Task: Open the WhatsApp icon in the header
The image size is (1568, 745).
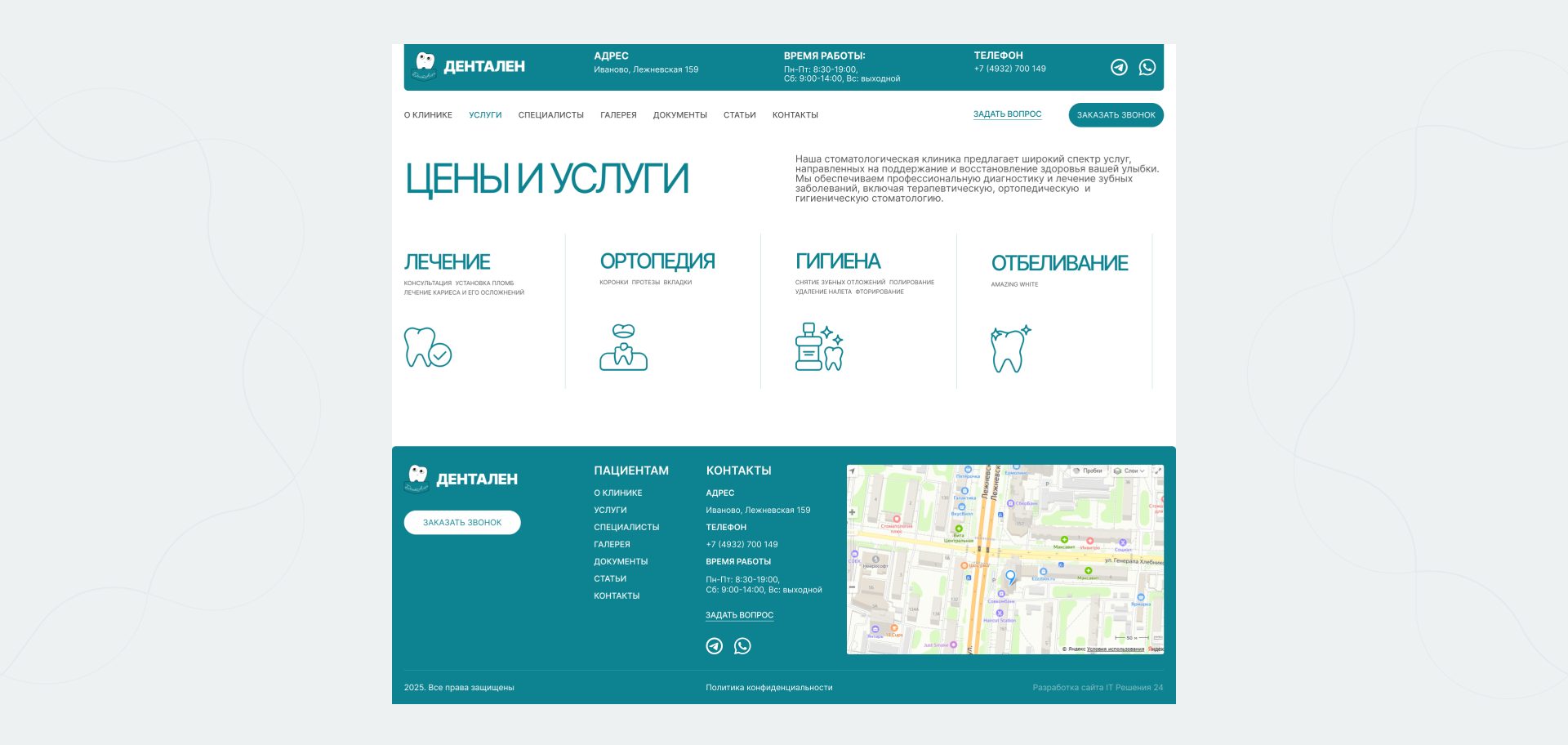Action: click(x=1147, y=67)
